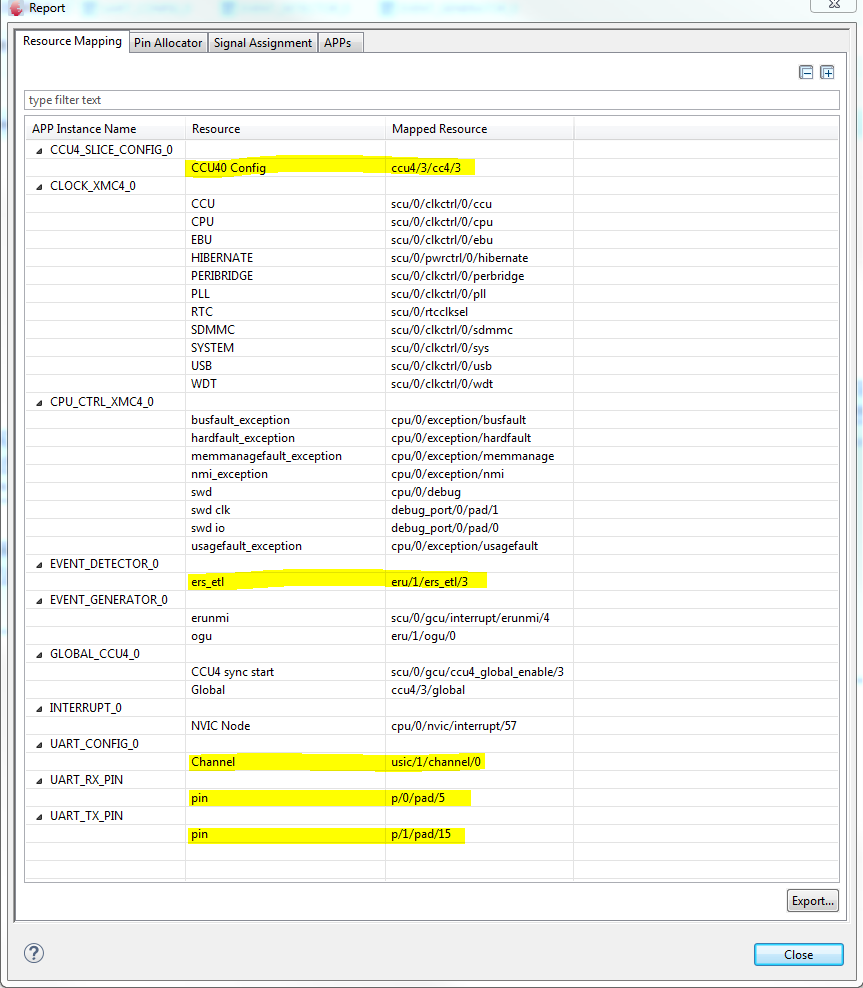Click scu/0/pwrctrl/0/hibernate mapped value
Viewport: 863px width, 988px height.
pos(459,258)
